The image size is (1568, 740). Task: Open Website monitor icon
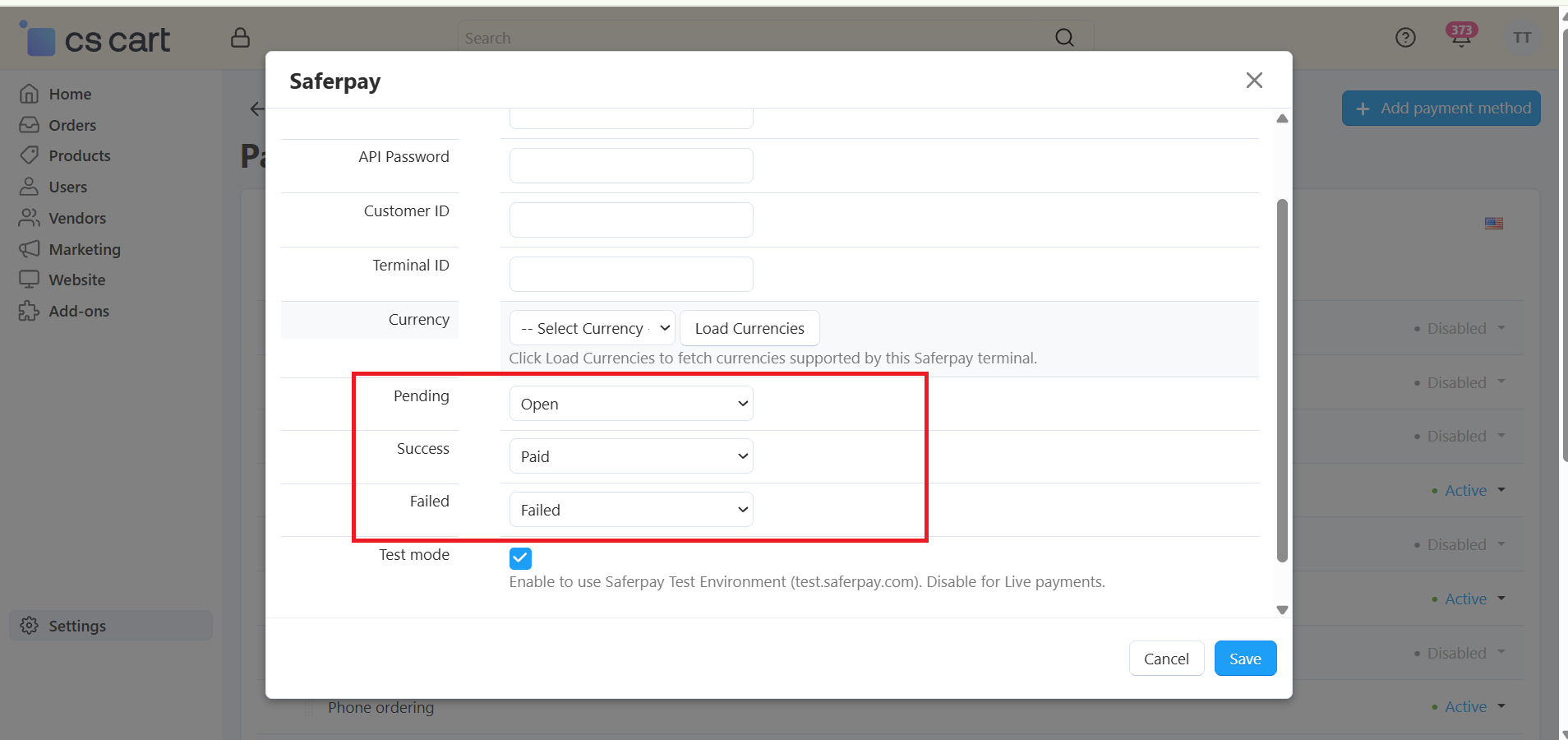(x=29, y=280)
